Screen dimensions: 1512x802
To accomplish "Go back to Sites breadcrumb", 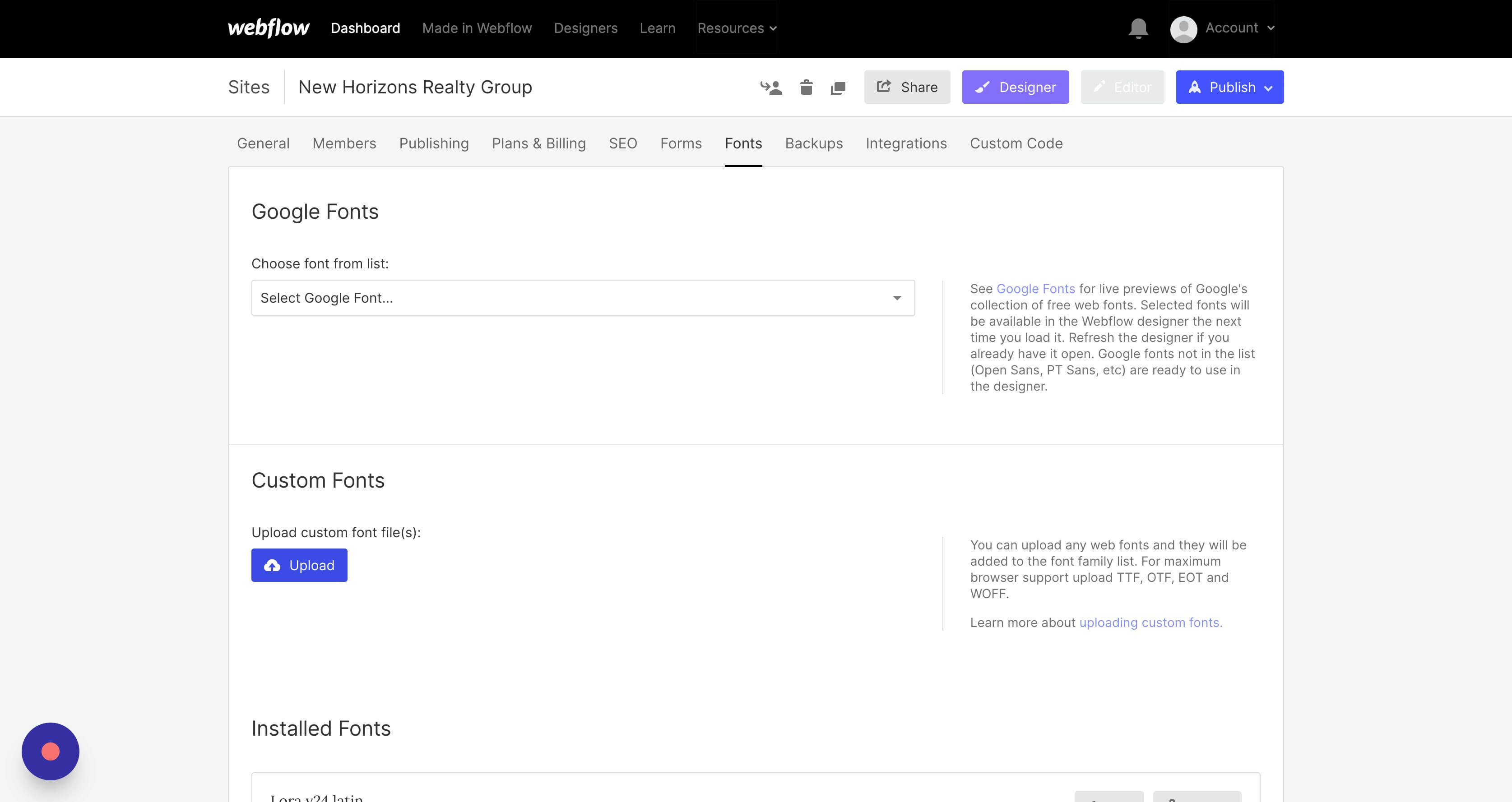I will [x=249, y=88].
